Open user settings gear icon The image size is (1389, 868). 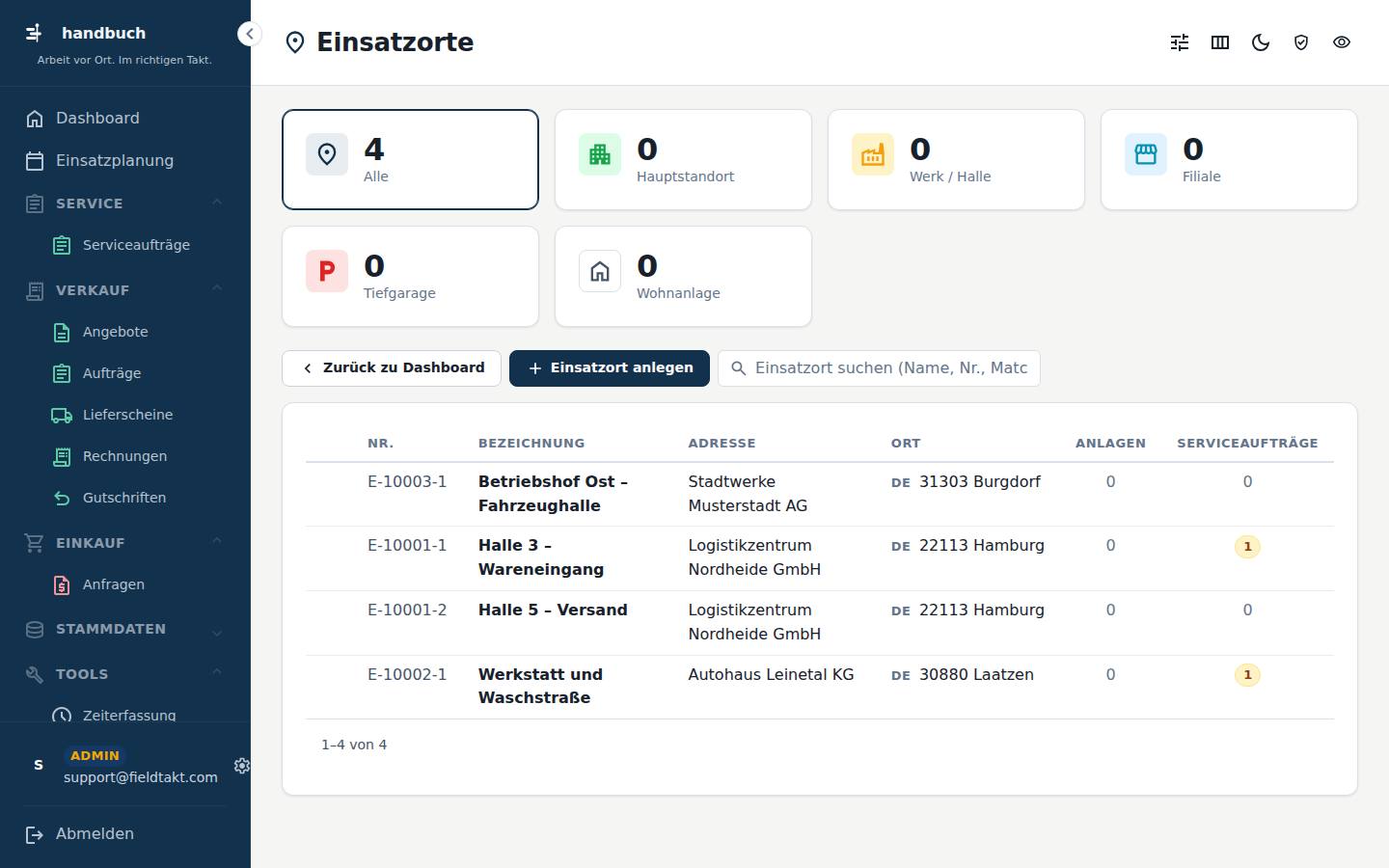pos(242,766)
